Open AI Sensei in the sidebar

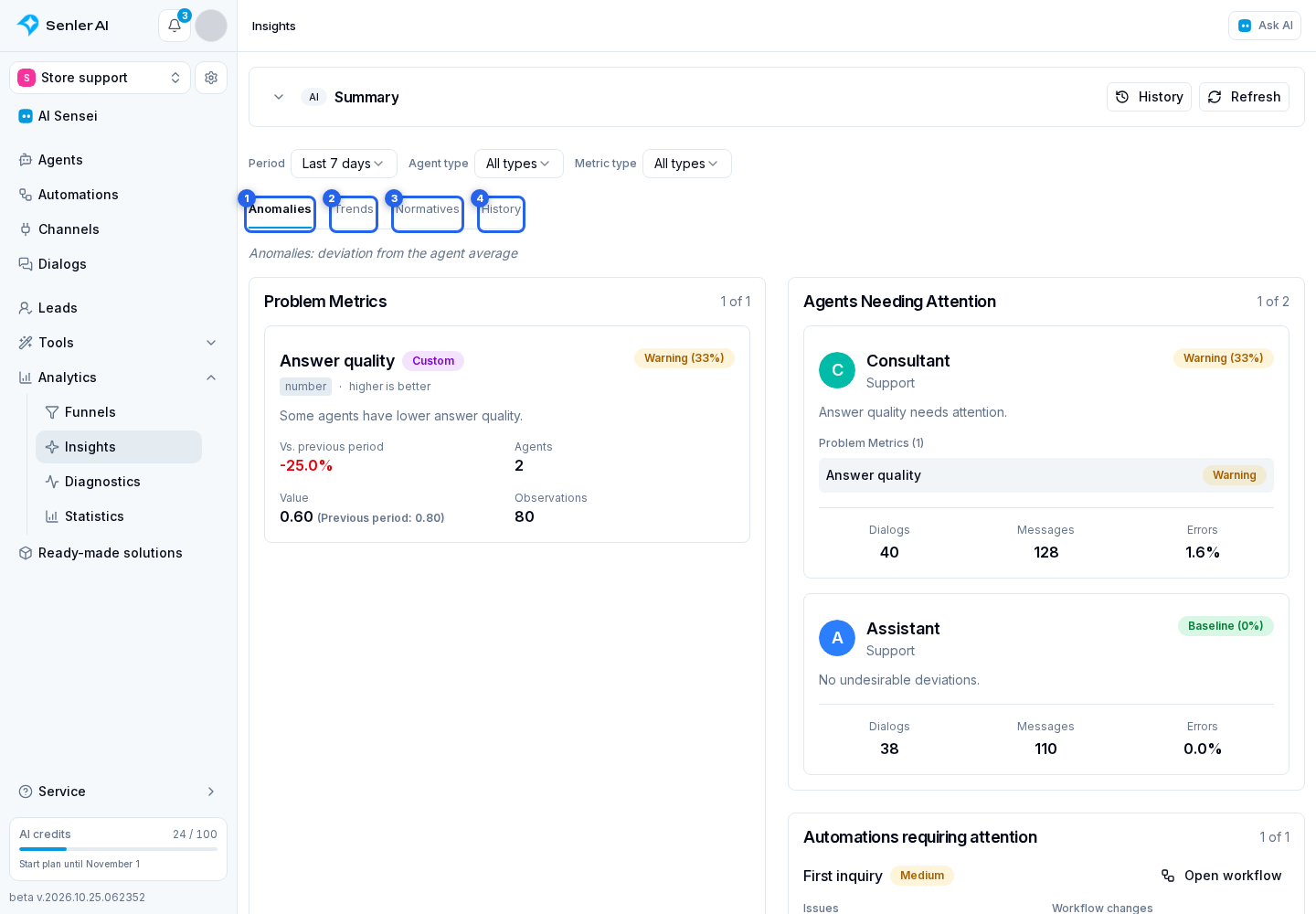(119, 116)
